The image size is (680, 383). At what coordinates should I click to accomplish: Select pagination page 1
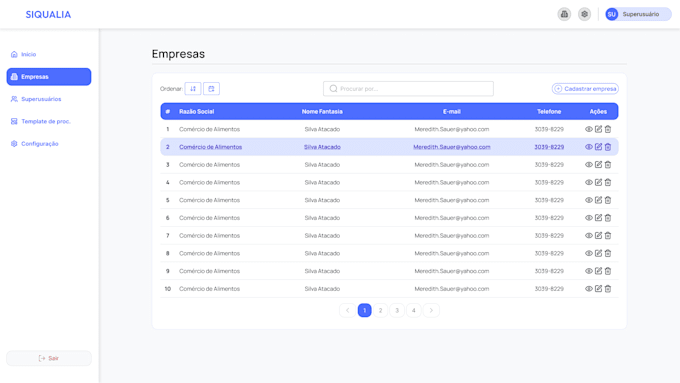point(364,310)
